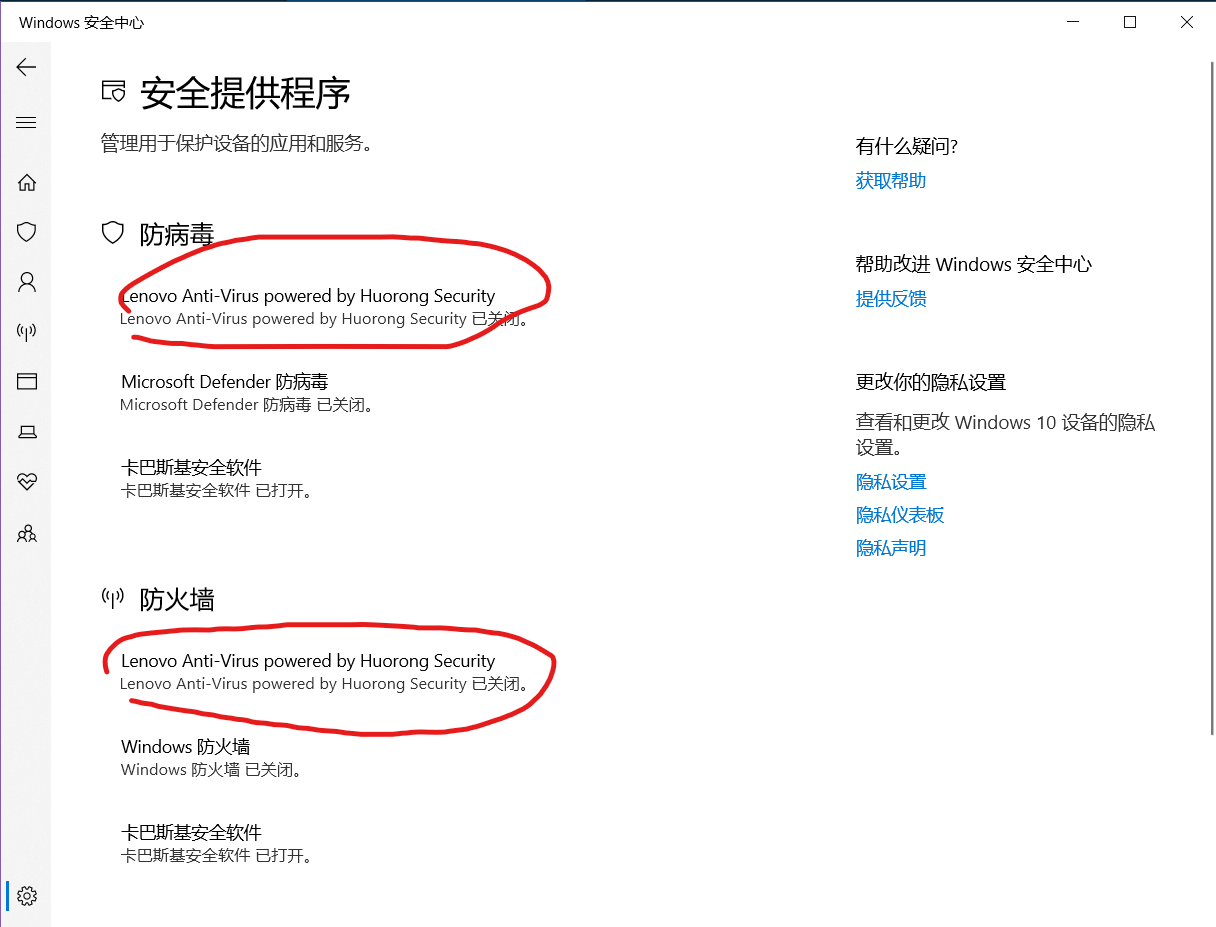1216x927 pixels.
Task: Click the 更改你的隐私设置 heading
Action: pyautogui.click(x=931, y=383)
